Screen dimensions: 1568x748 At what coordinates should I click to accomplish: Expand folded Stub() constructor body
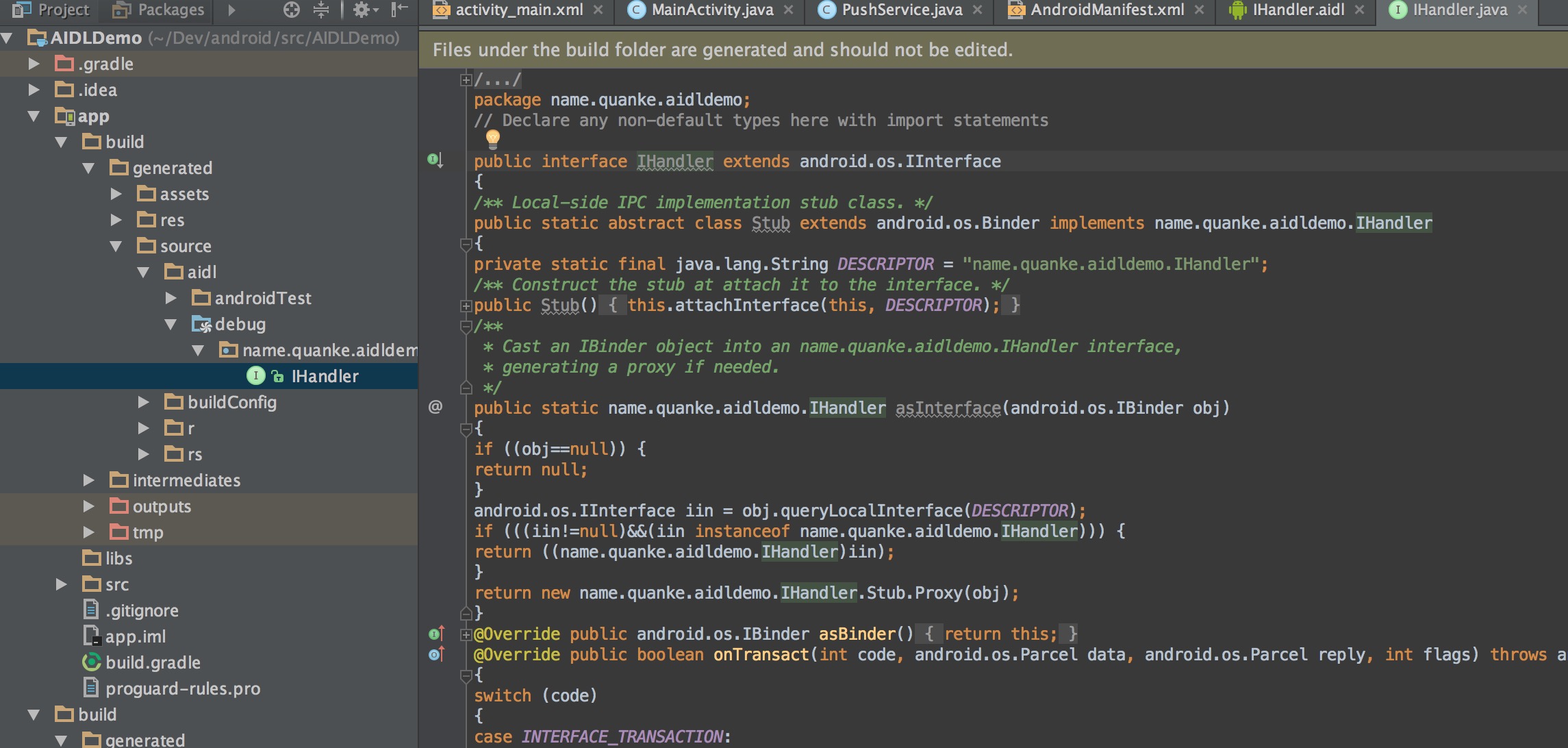pyautogui.click(x=466, y=306)
